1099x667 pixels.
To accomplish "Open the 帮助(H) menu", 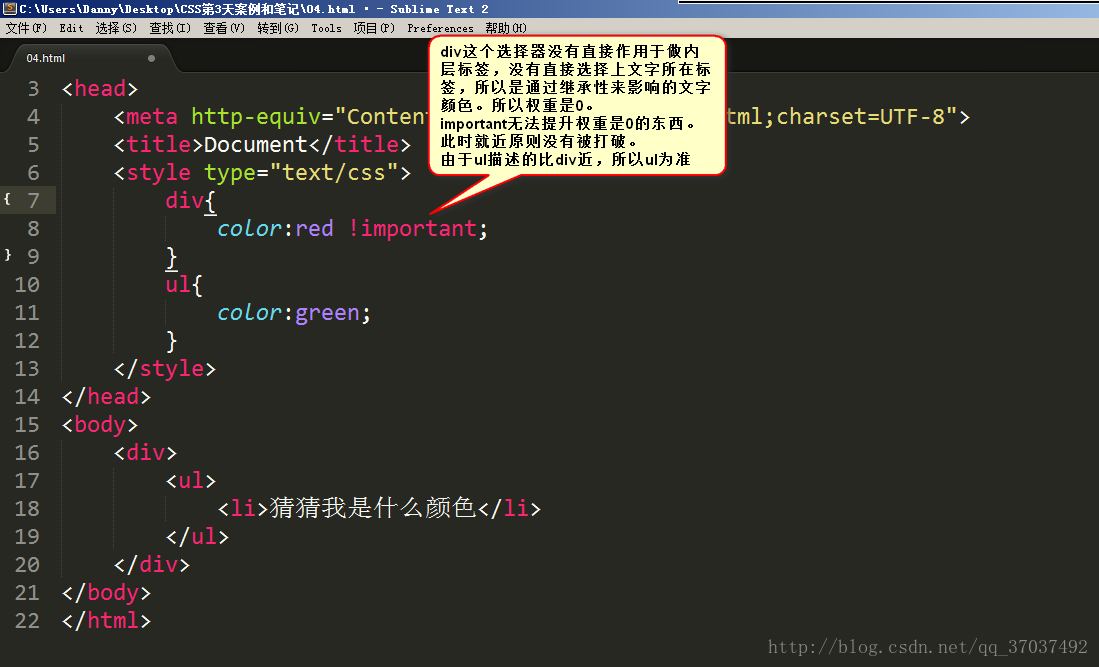I will coord(506,28).
